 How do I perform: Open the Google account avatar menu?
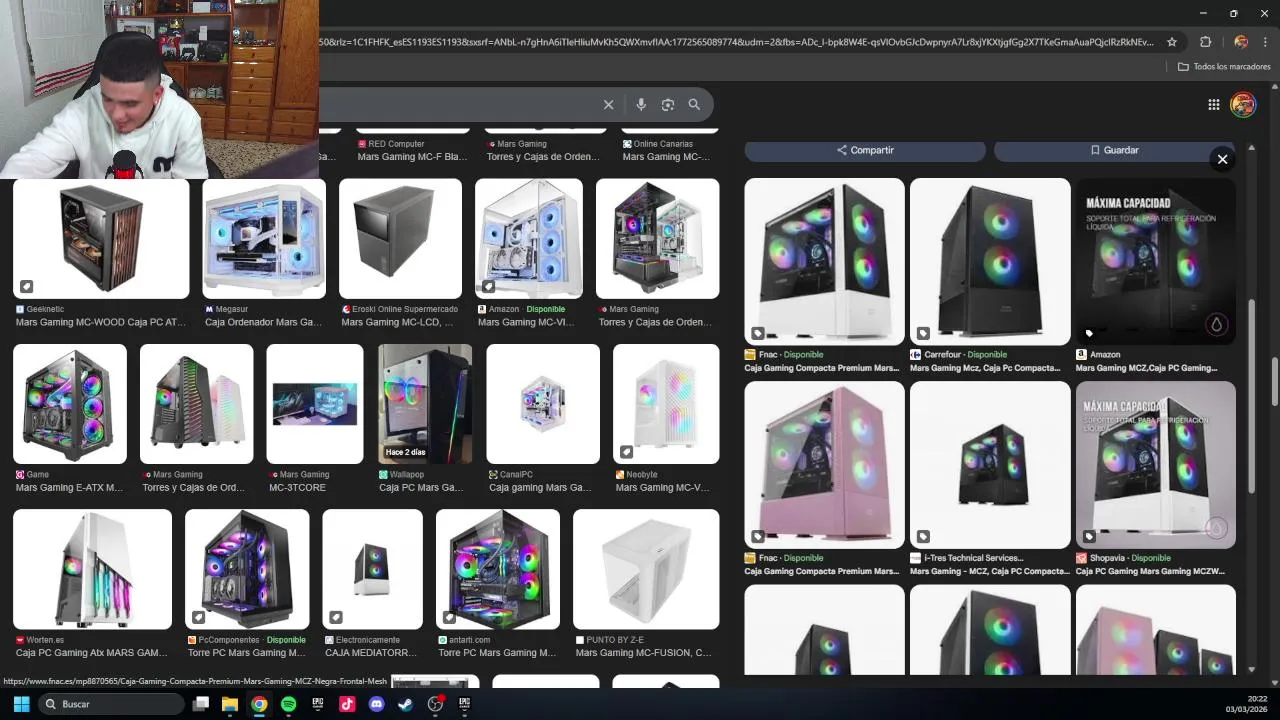pos(1243,104)
